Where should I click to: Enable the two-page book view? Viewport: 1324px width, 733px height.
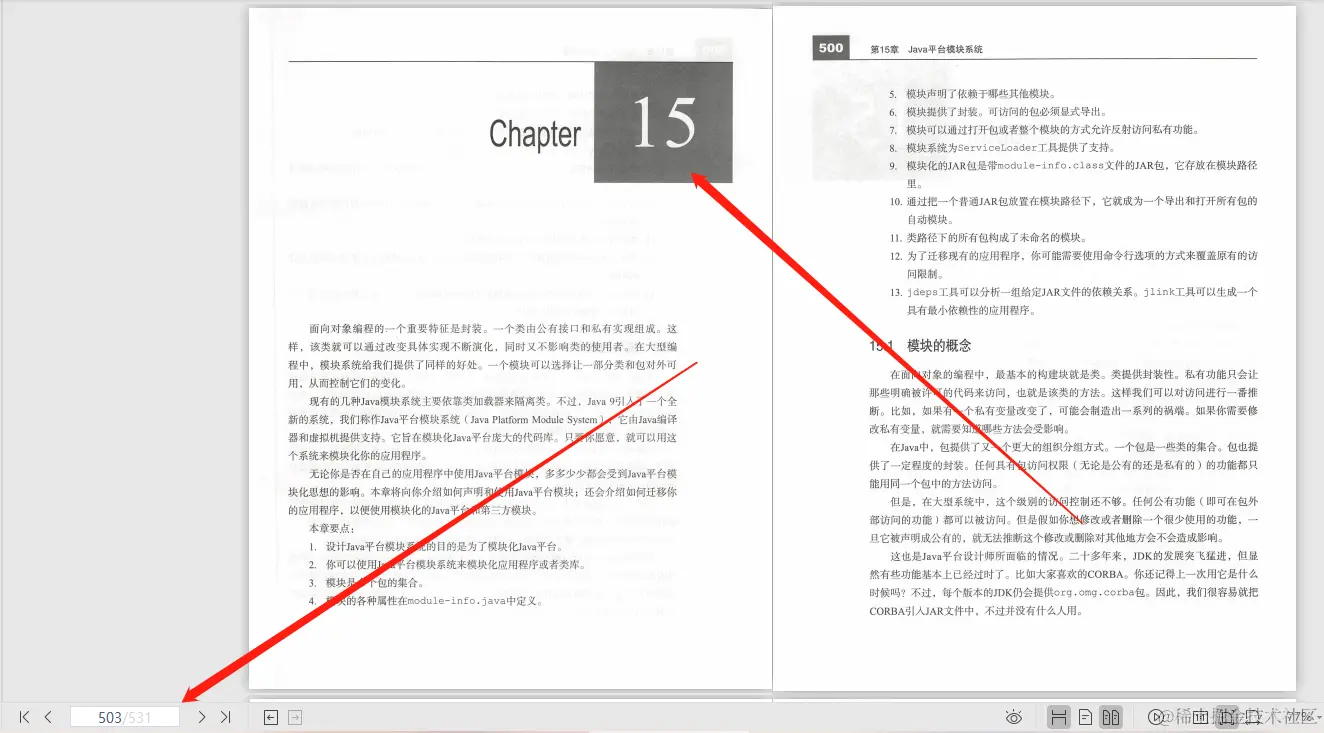coord(1111,716)
